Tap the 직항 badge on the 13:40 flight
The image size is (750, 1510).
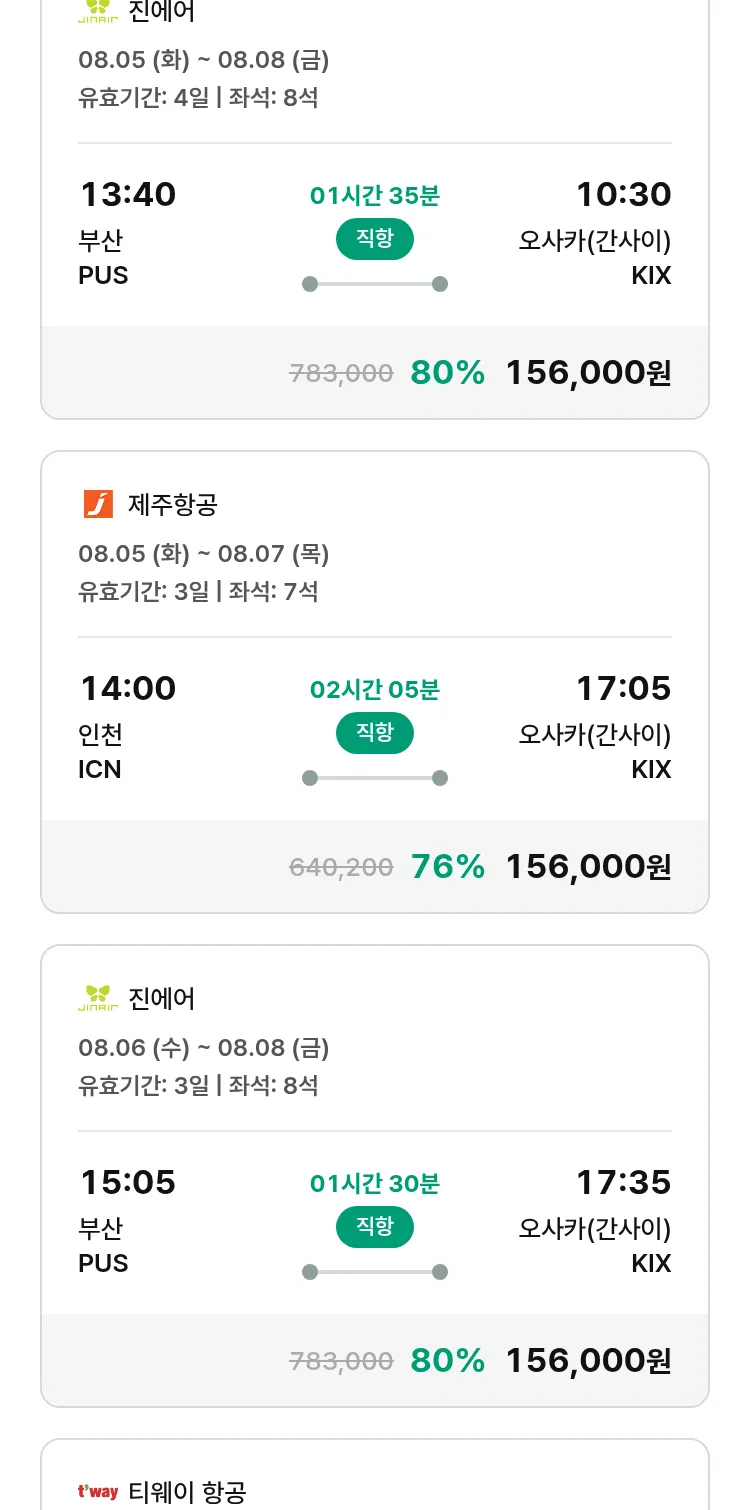[374, 239]
